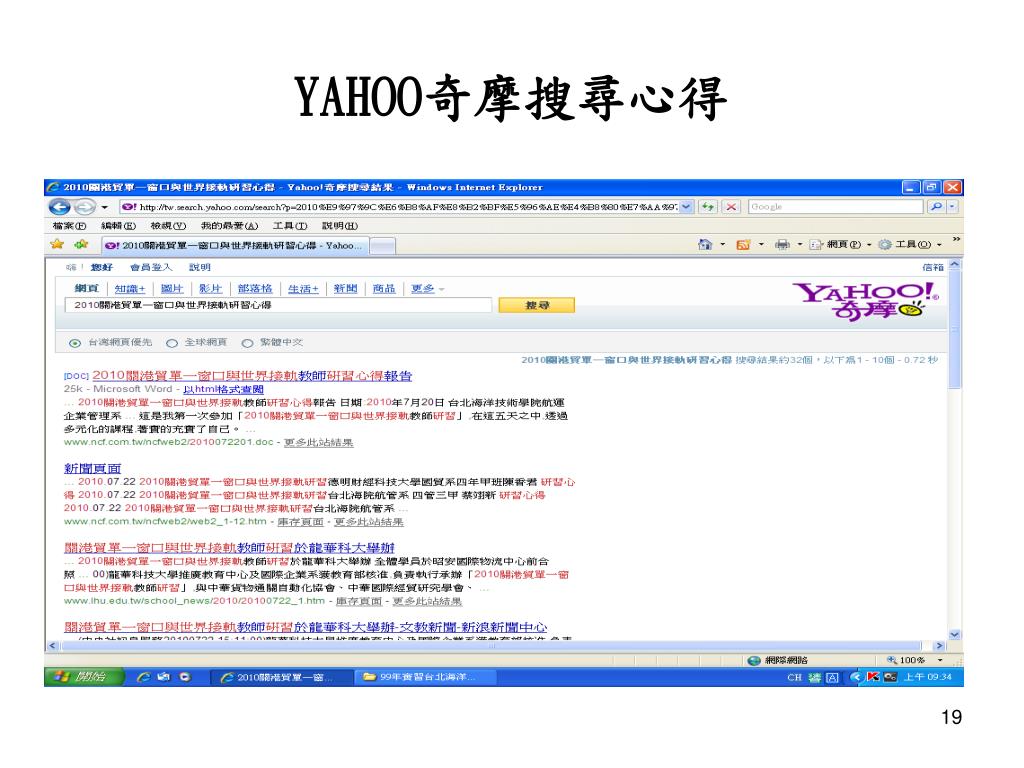Click 庫存頁面 under web2_1-12.htm result
This screenshot has width=1024, height=768.
[300, 522]
